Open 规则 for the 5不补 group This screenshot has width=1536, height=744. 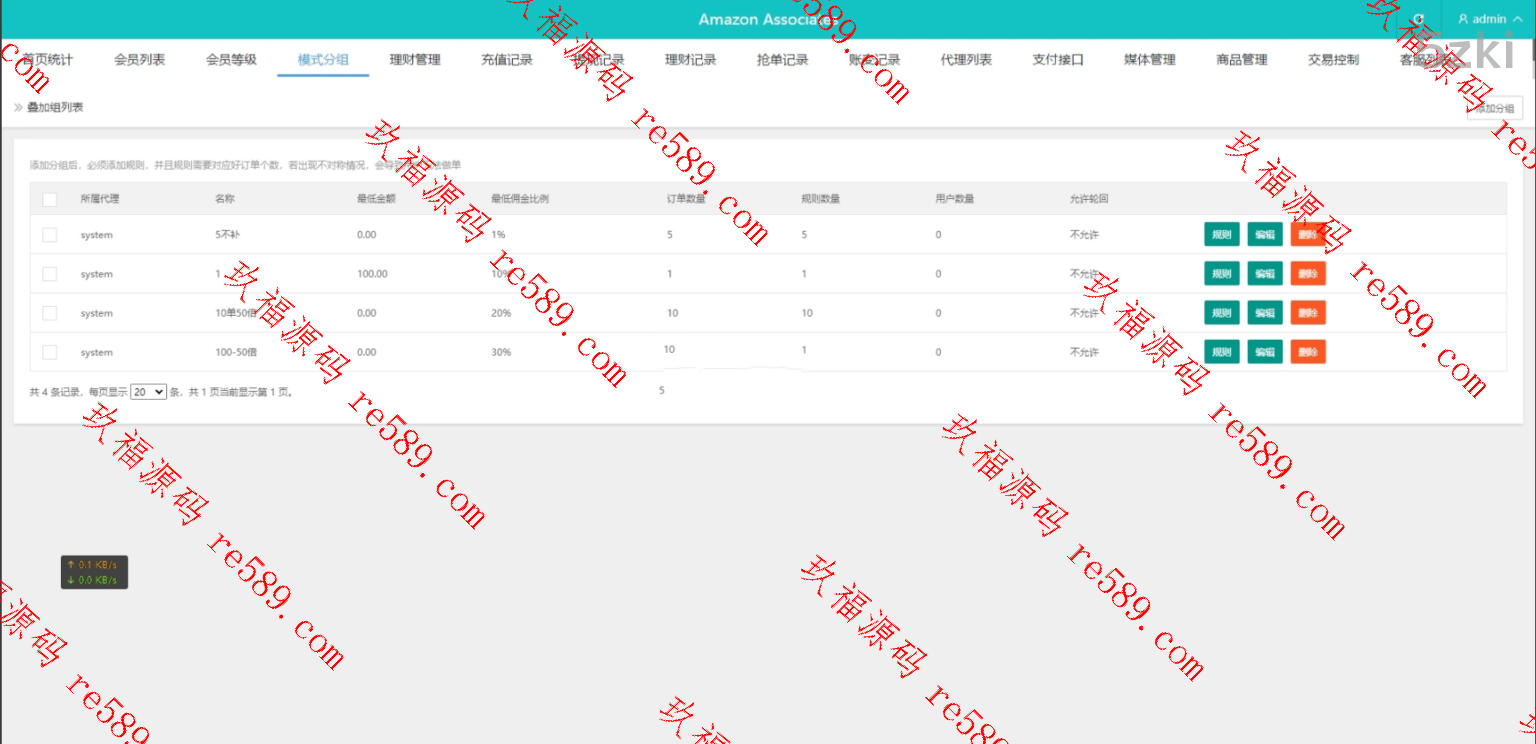point(1221,235)
